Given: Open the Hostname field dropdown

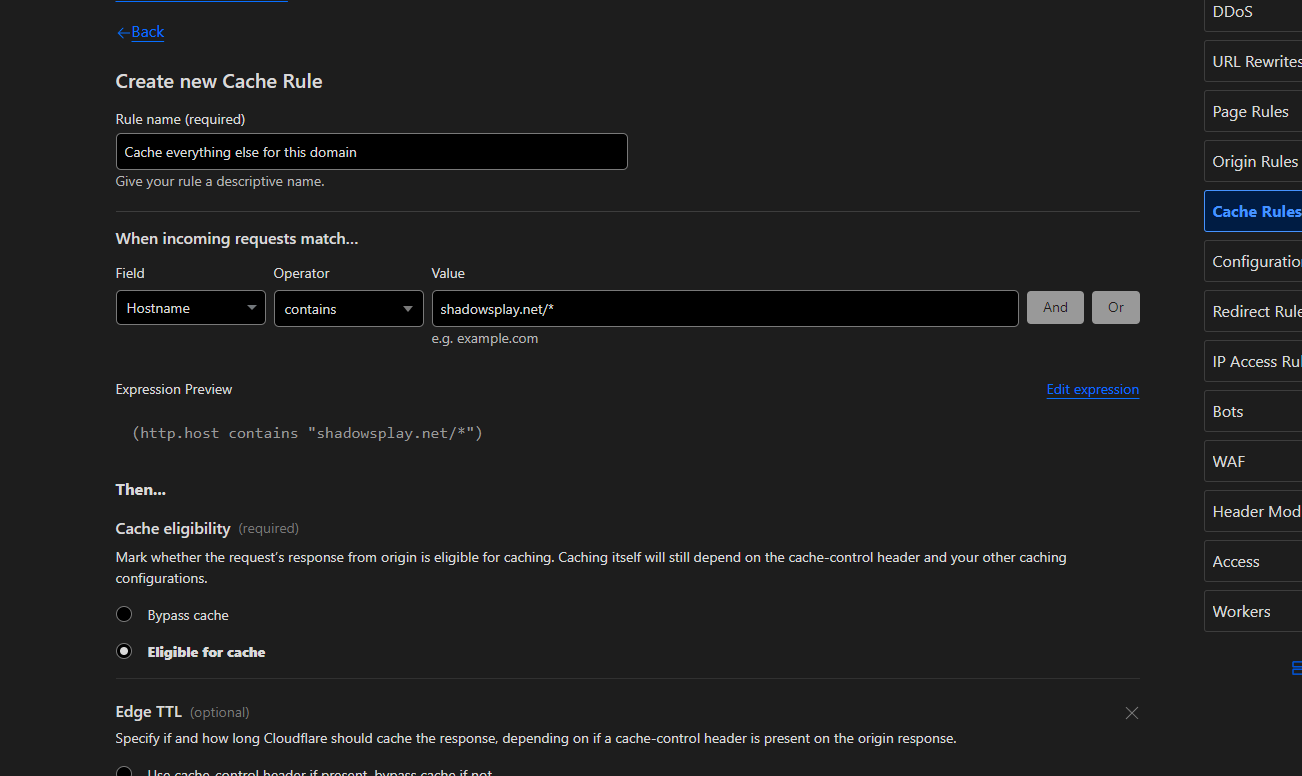Looking at the screenshot, I should tap(190, 308).
